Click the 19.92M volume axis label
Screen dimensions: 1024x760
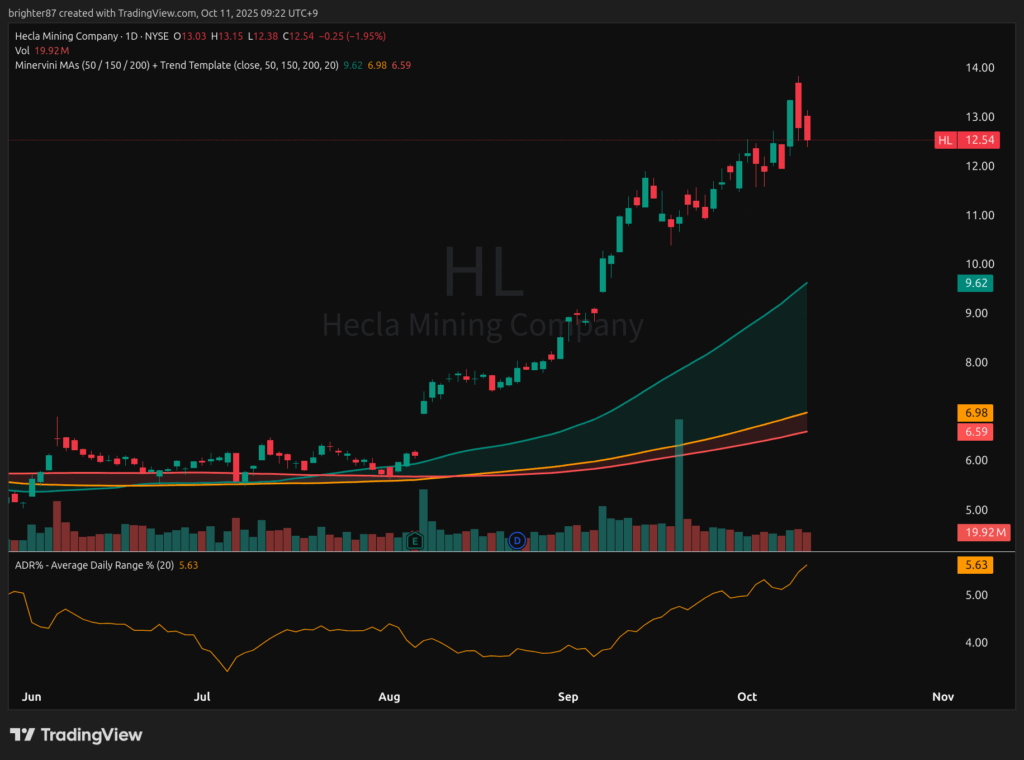click(x=983, y=531)
